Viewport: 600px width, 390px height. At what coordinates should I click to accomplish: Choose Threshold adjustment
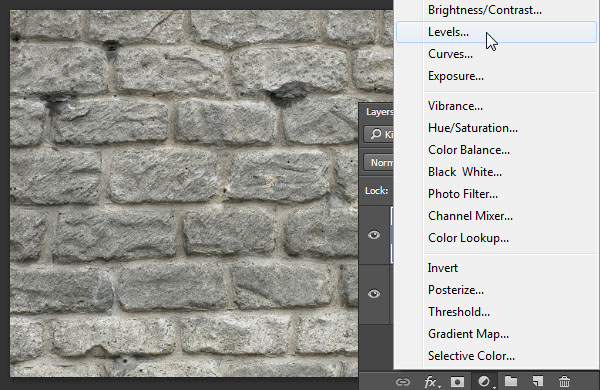[458, 312]
